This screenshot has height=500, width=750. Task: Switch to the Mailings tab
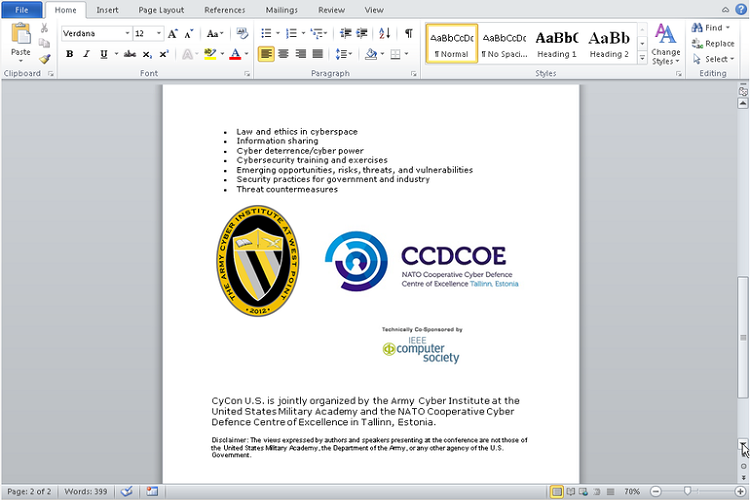(282, 10)
